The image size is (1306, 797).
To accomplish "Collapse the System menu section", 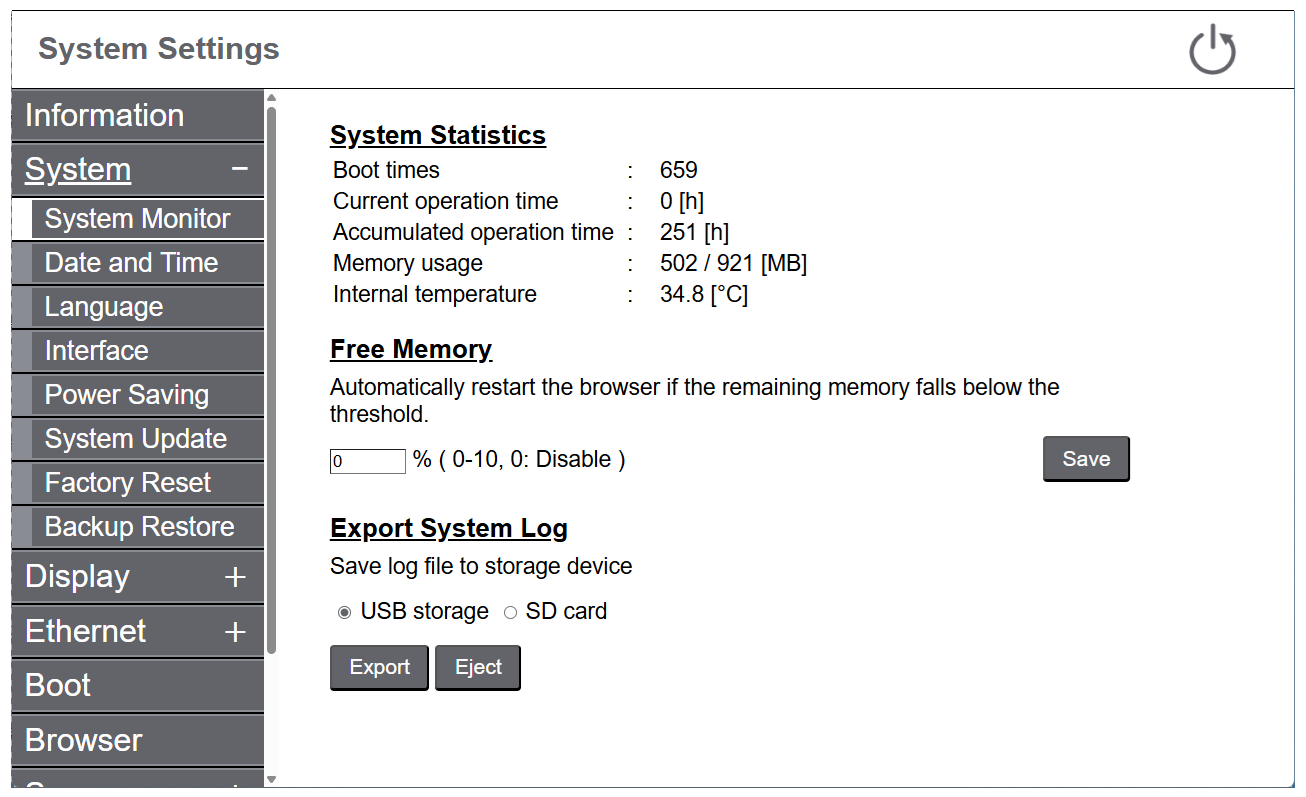I will click(x=239, y=169).
